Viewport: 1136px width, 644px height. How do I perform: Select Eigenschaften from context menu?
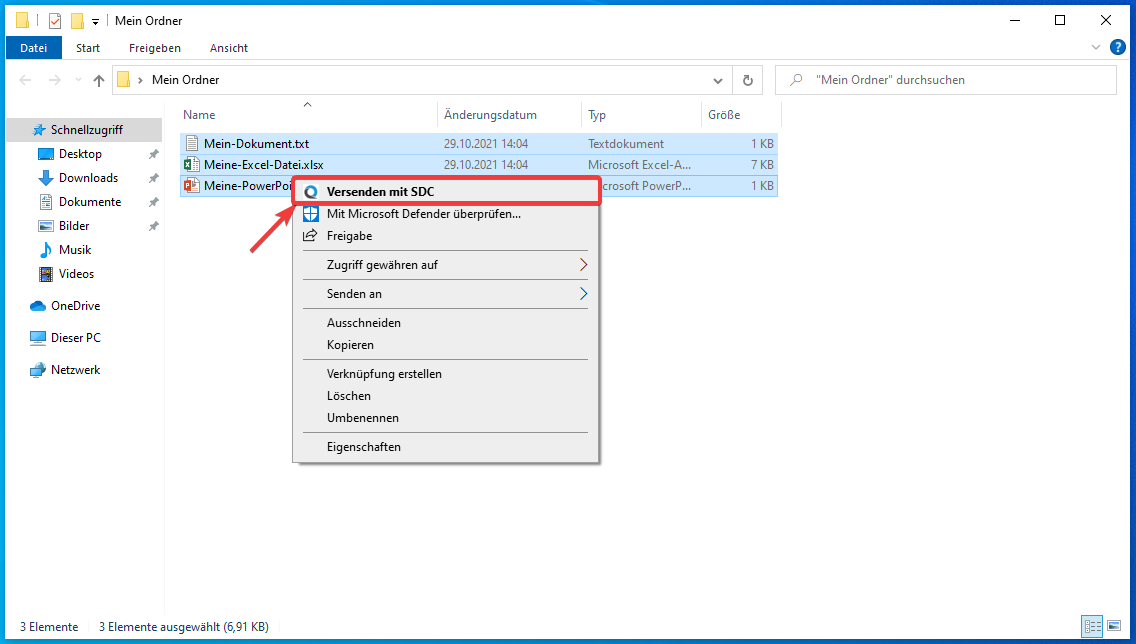pyautogui.click(x=364, y=447)
